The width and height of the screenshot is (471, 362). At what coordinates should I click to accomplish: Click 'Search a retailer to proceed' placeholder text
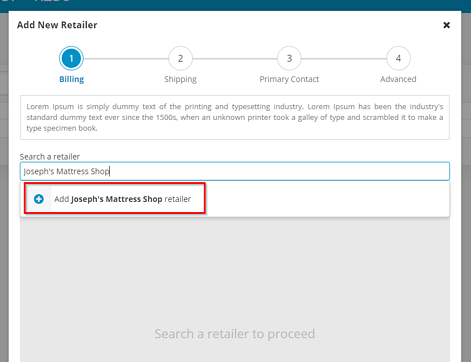[x=235, y=334]
